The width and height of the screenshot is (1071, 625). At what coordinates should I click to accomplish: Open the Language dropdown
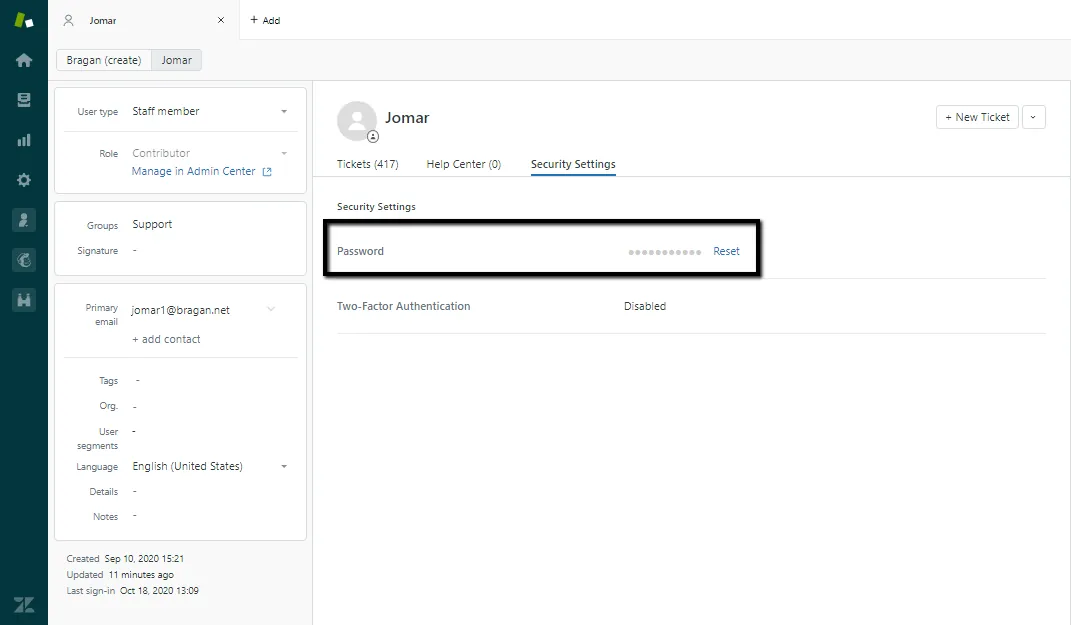[x=284, y=467]
